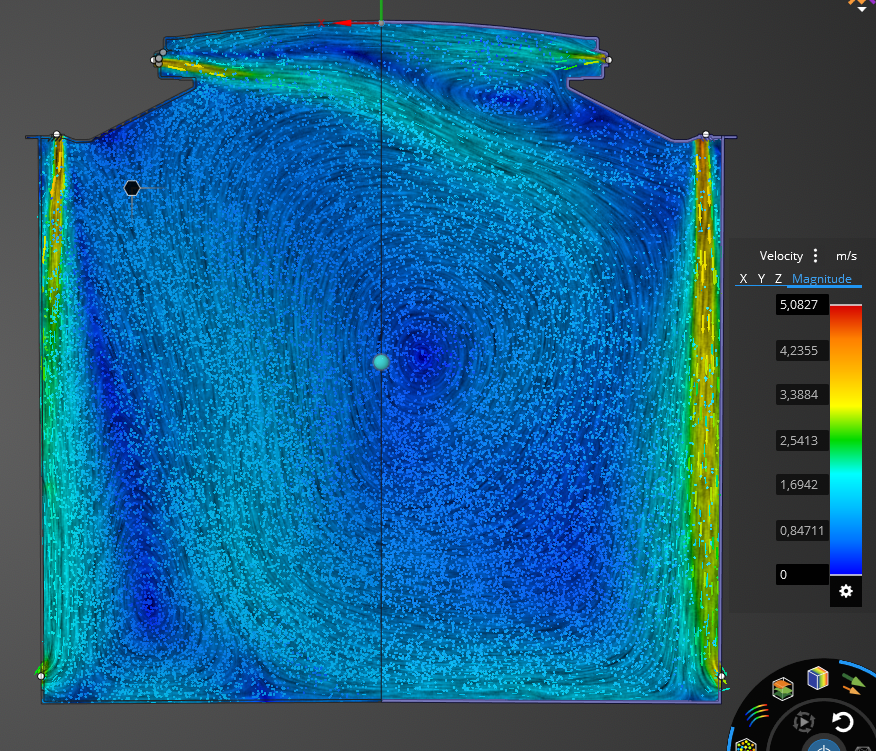Click the rainbow velocity color bar
Image resolution: width=876 pixels, height=751 pixels.
(846, 440)
